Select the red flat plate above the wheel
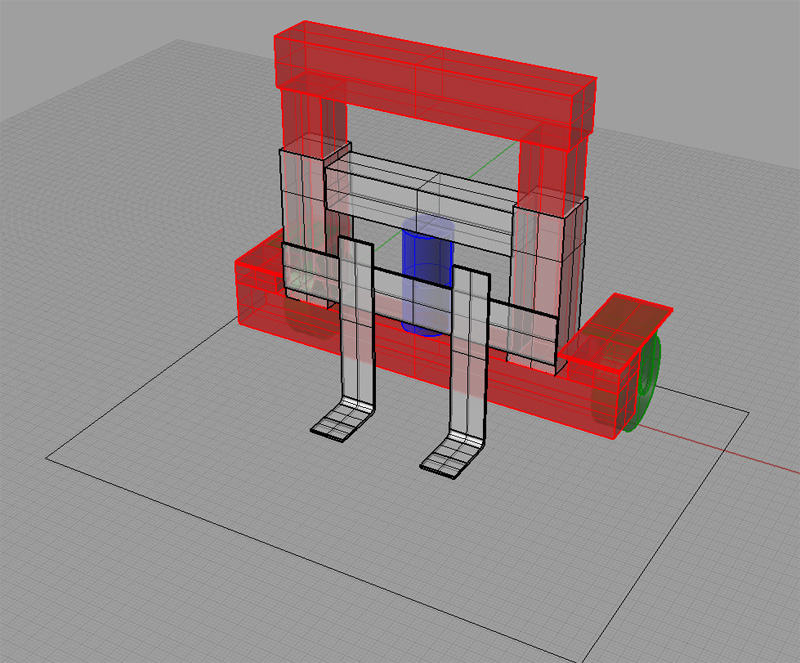This screenshot has width=800, height=663. (615, 331)
